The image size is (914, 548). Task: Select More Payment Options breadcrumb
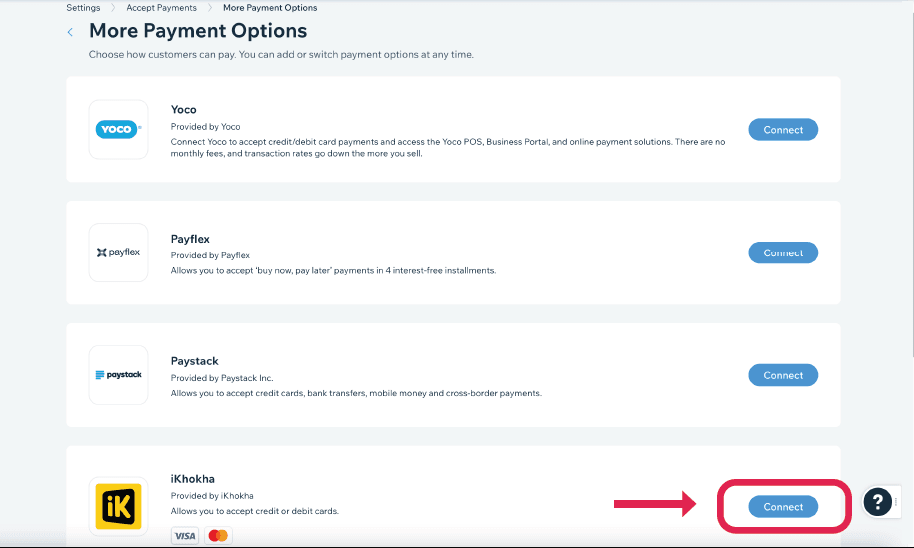click(x=270, y=8)
